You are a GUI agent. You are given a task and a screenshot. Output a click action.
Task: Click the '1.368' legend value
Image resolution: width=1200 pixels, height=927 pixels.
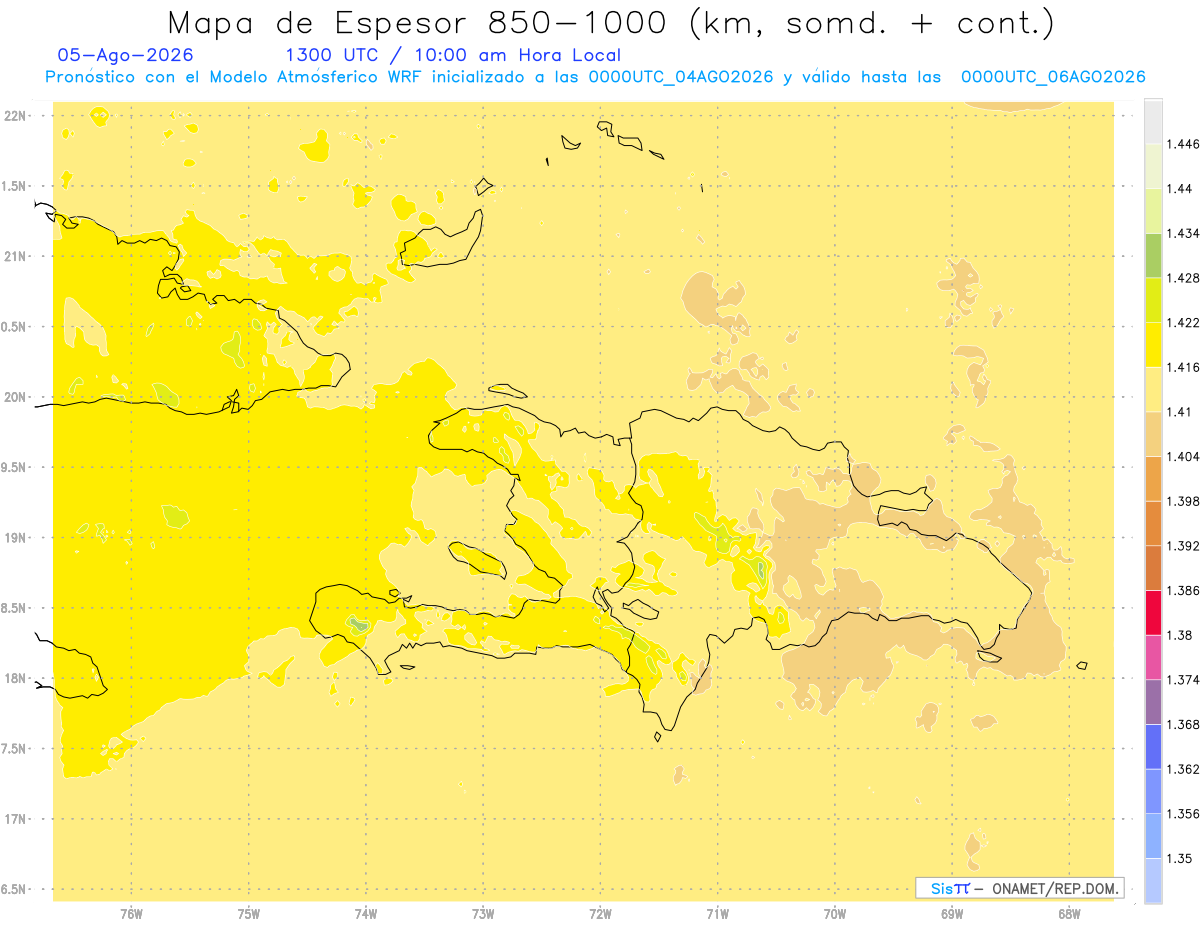click(1183, 724)
